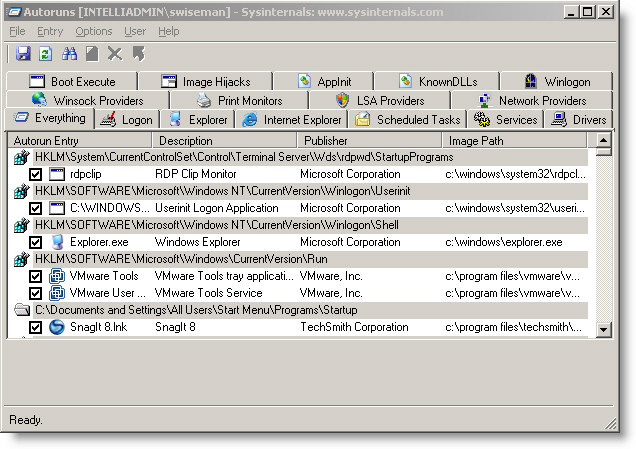Sort by Autorun Entry column header
Screen dimensions: 636x449
point(80,141)
